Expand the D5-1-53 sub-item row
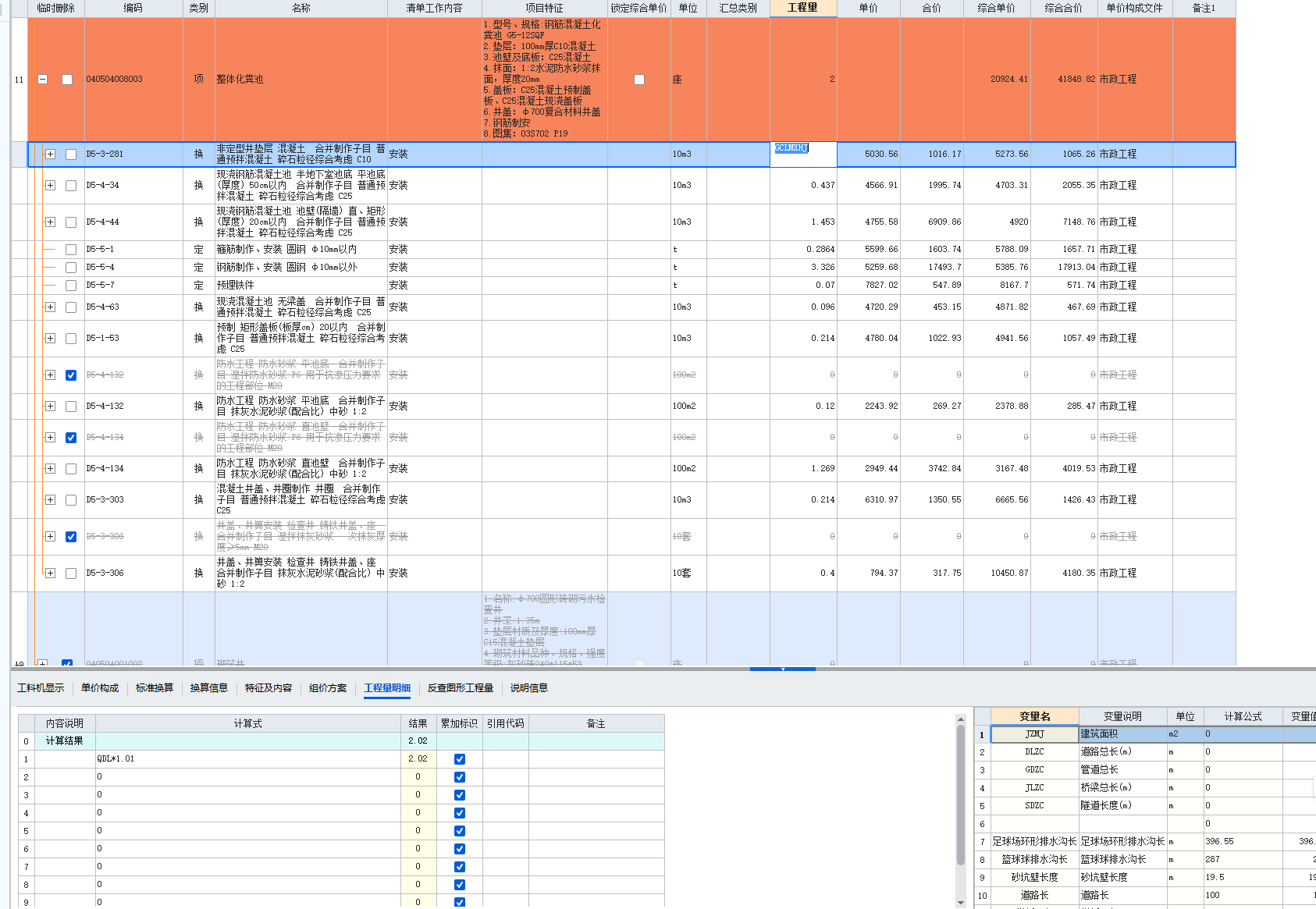The image size is (1316, 909). [x=51, y=339]
